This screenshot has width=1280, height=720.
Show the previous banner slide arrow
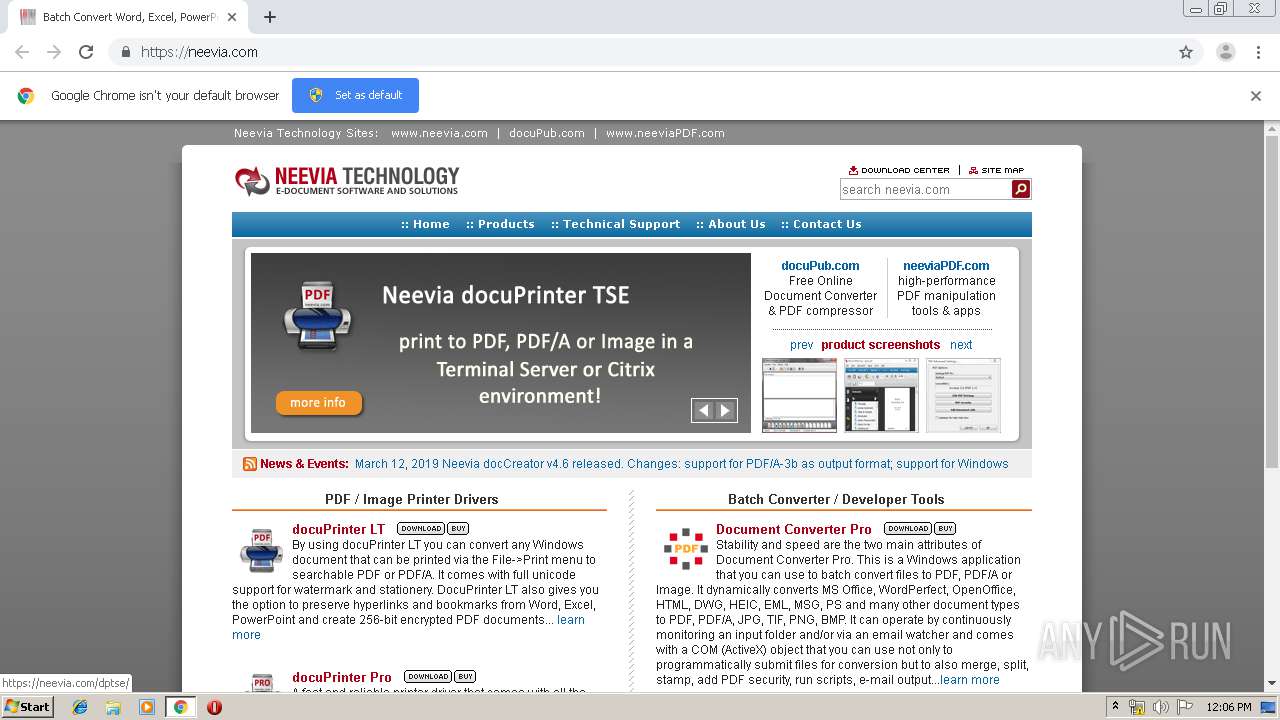click(x=704, y=410)
